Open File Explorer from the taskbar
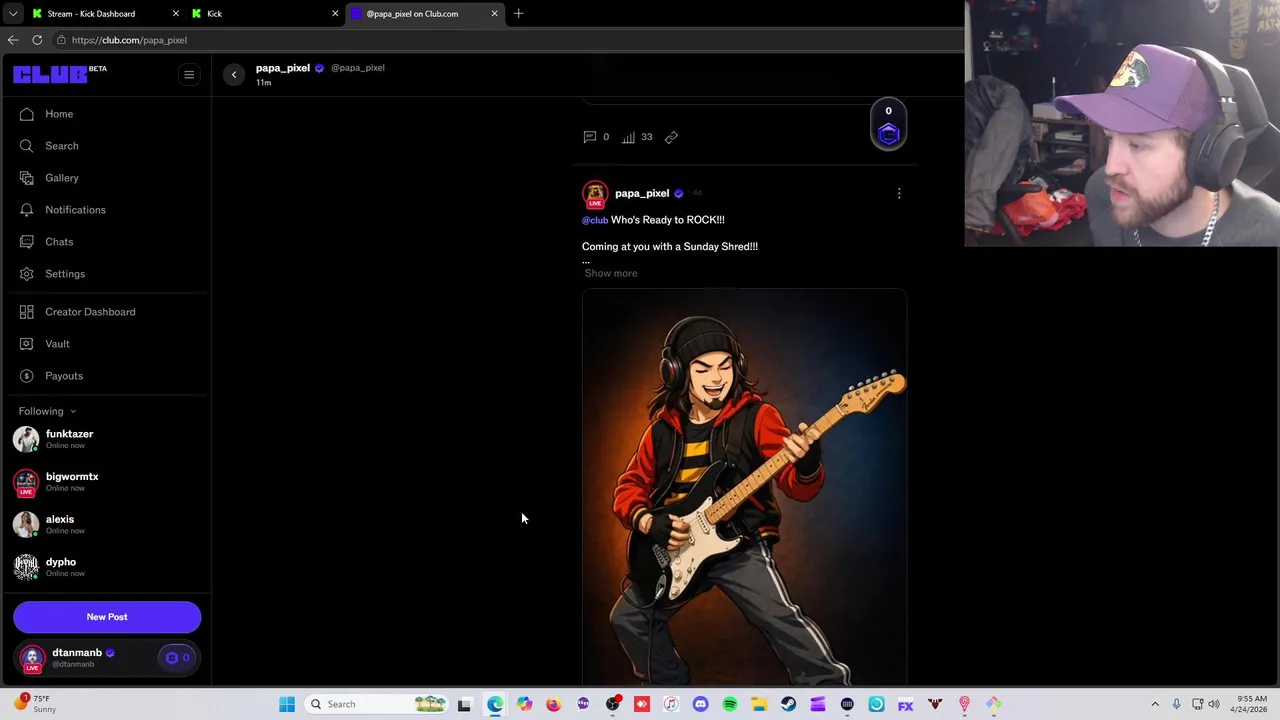 pyautogui.click(x=759, y=704)
